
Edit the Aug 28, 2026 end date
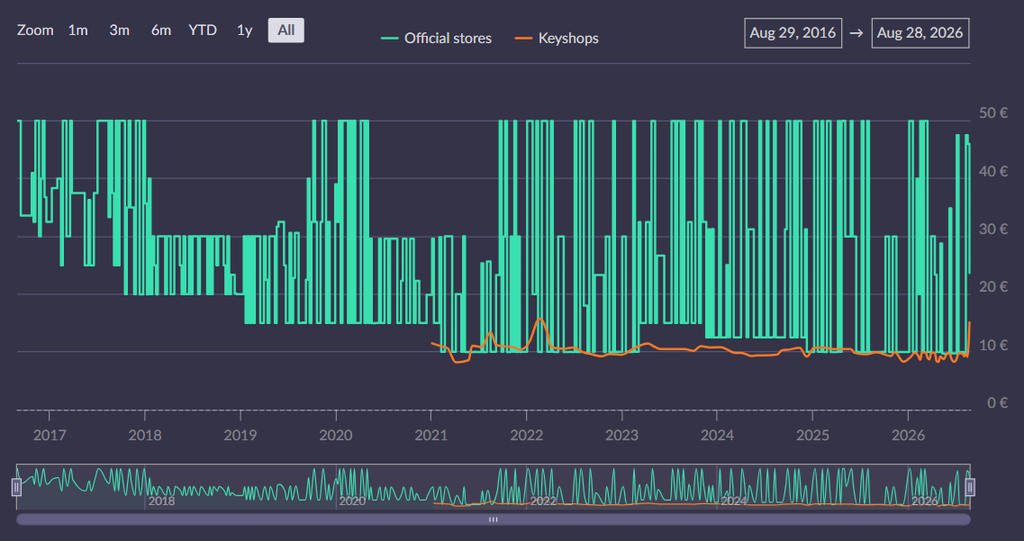[x=920, y=33]
